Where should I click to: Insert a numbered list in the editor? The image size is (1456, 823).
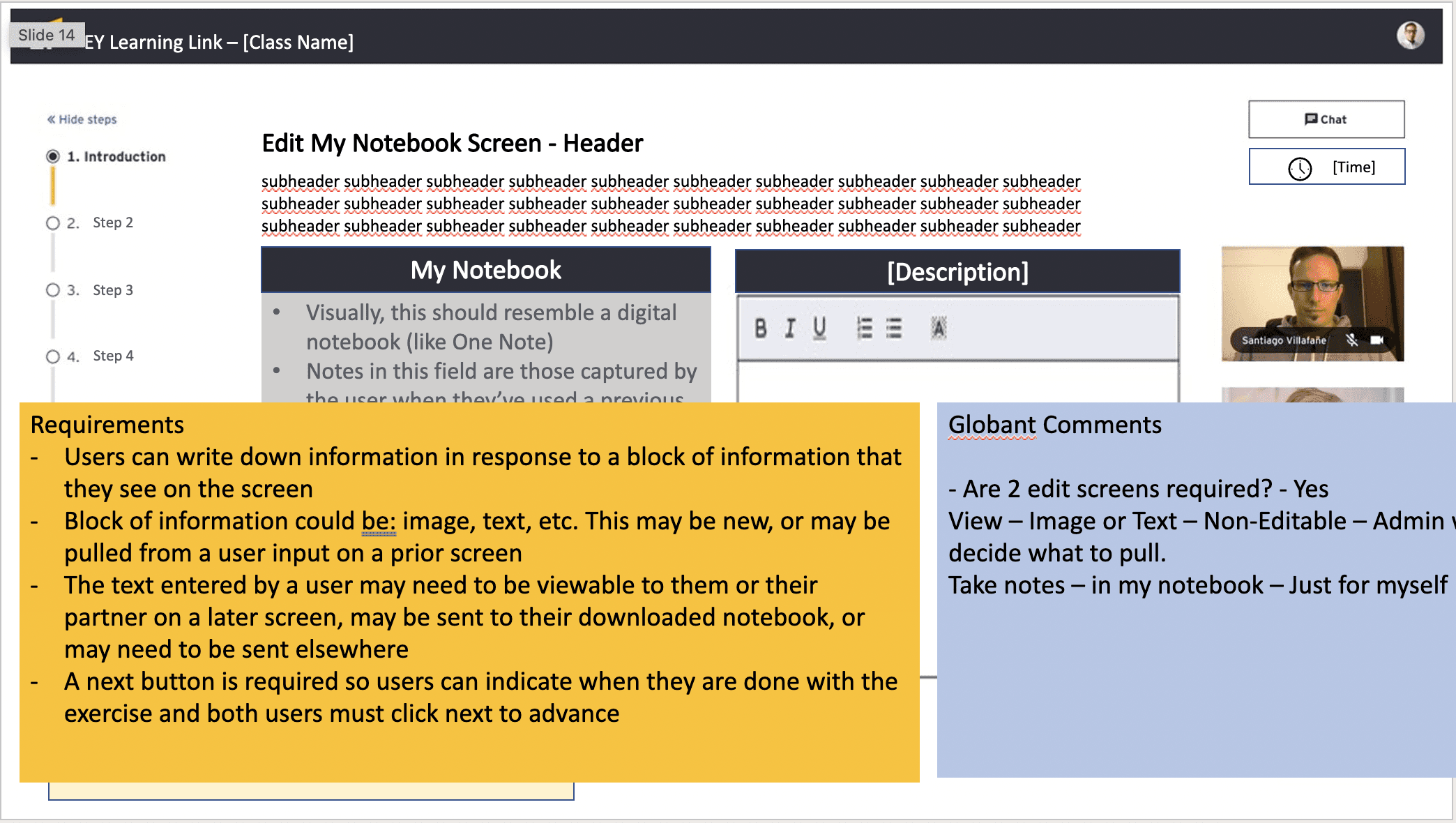pyautogui.click(x=865, y=328)
